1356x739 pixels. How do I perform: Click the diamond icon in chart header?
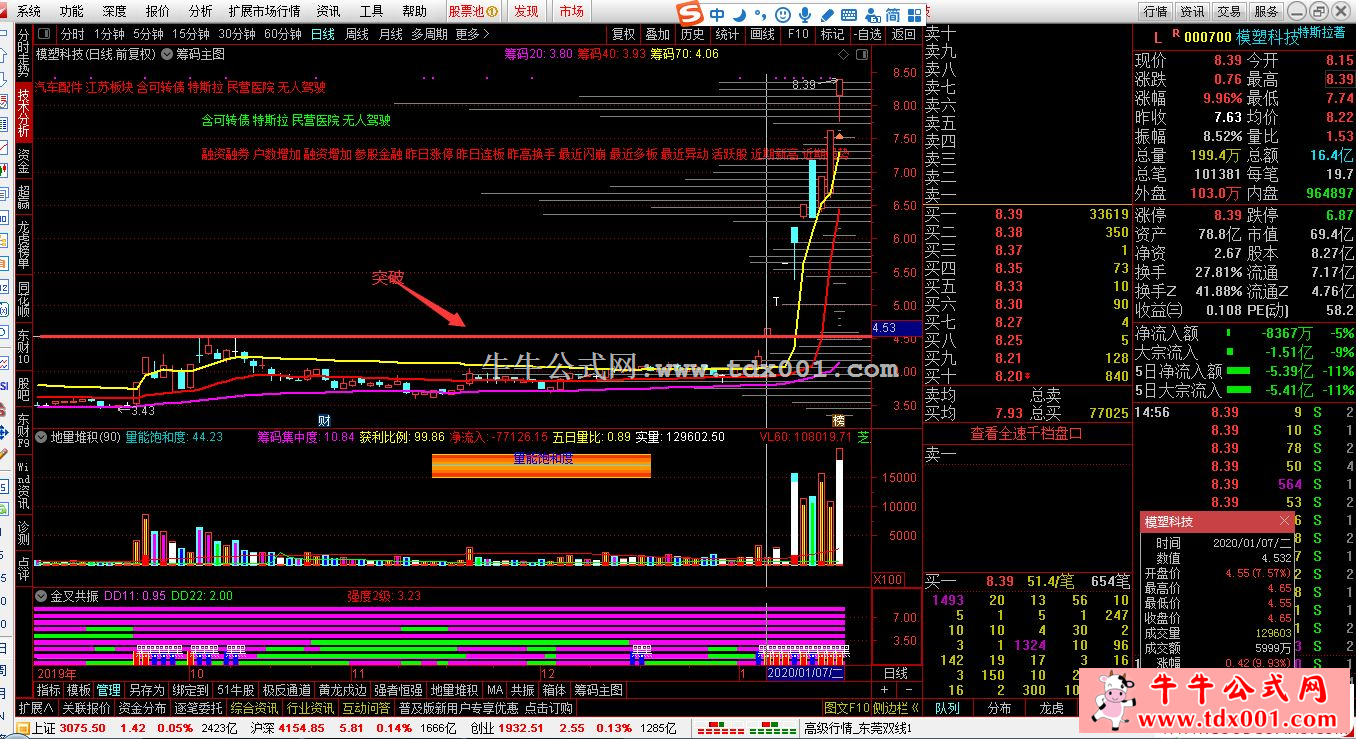coord(844,54)
